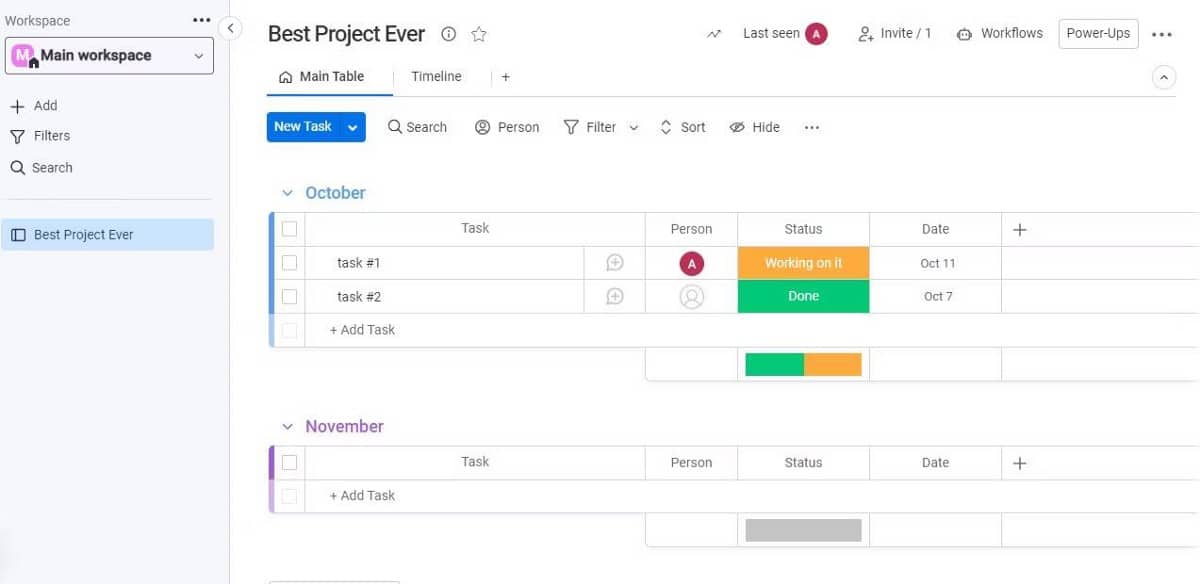
Task: Switch to Timeline tab
Action: pyautogui.click(x=436, y=77)
